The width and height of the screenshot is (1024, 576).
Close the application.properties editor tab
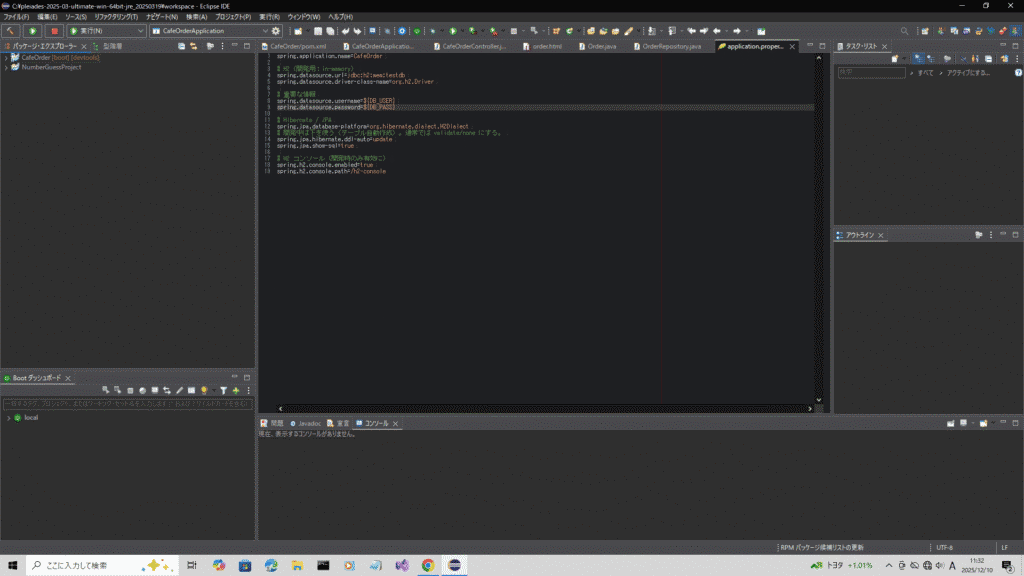792,46
